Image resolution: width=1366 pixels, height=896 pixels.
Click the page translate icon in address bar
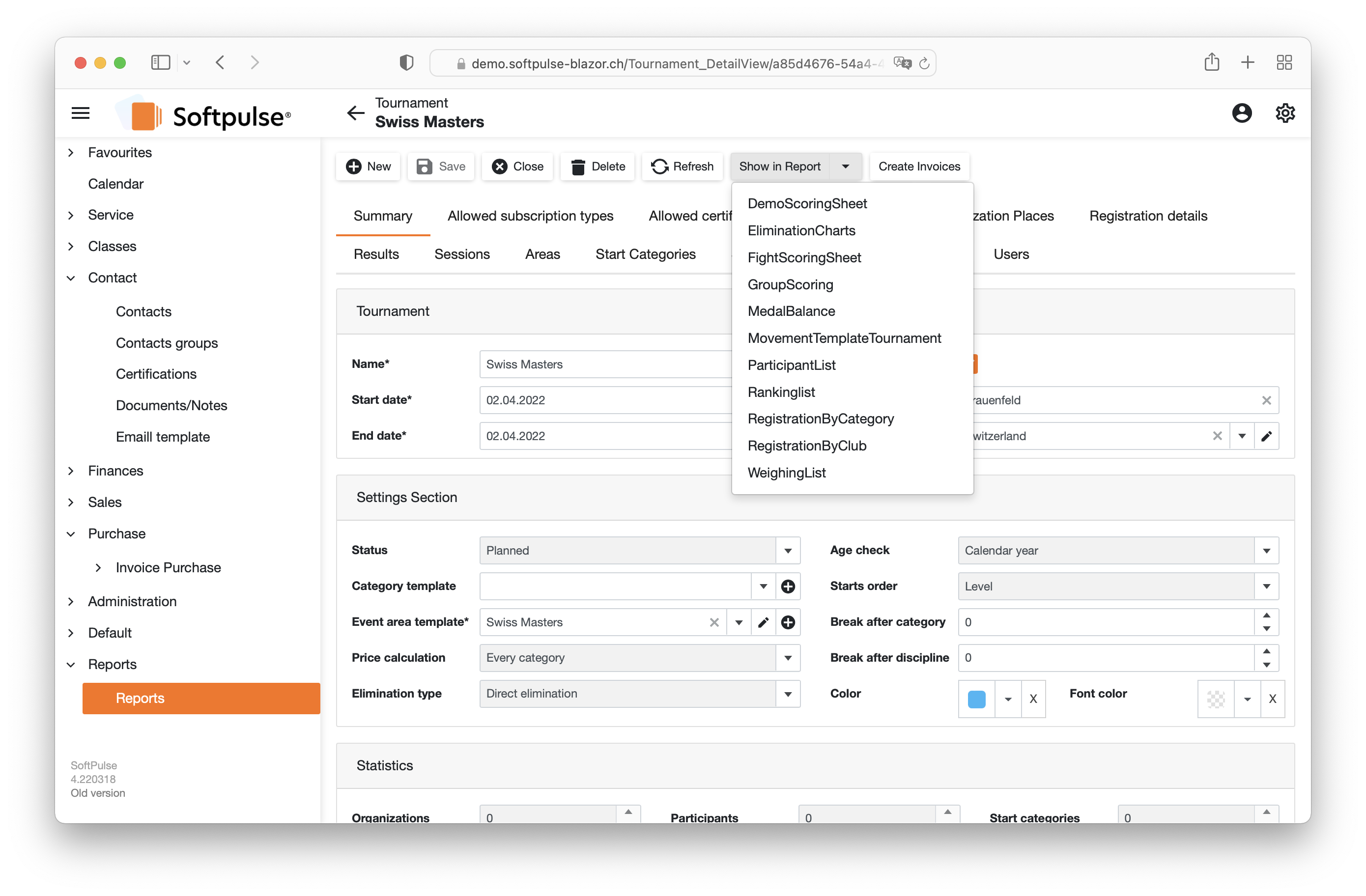tap(902, 62)
